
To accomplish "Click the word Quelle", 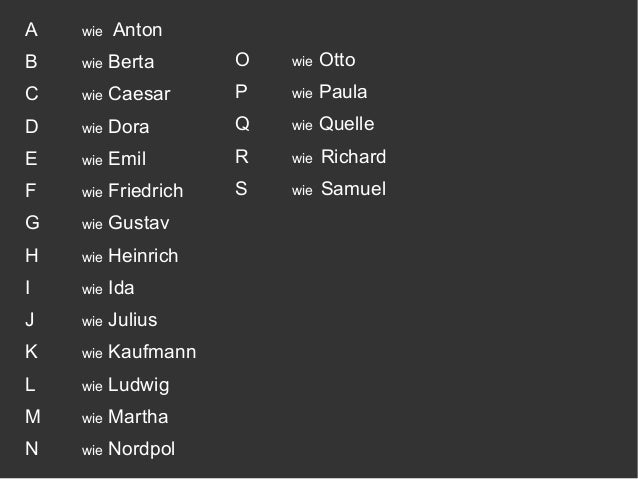I will [346, 125].
